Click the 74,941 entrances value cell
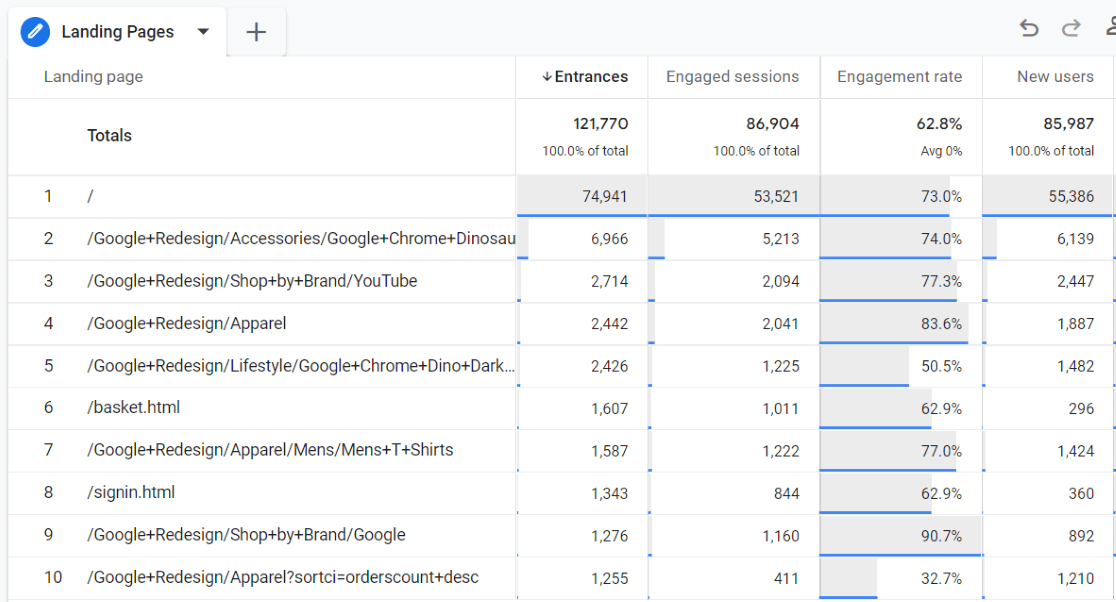1116x602 pixels. click(605, 196)
